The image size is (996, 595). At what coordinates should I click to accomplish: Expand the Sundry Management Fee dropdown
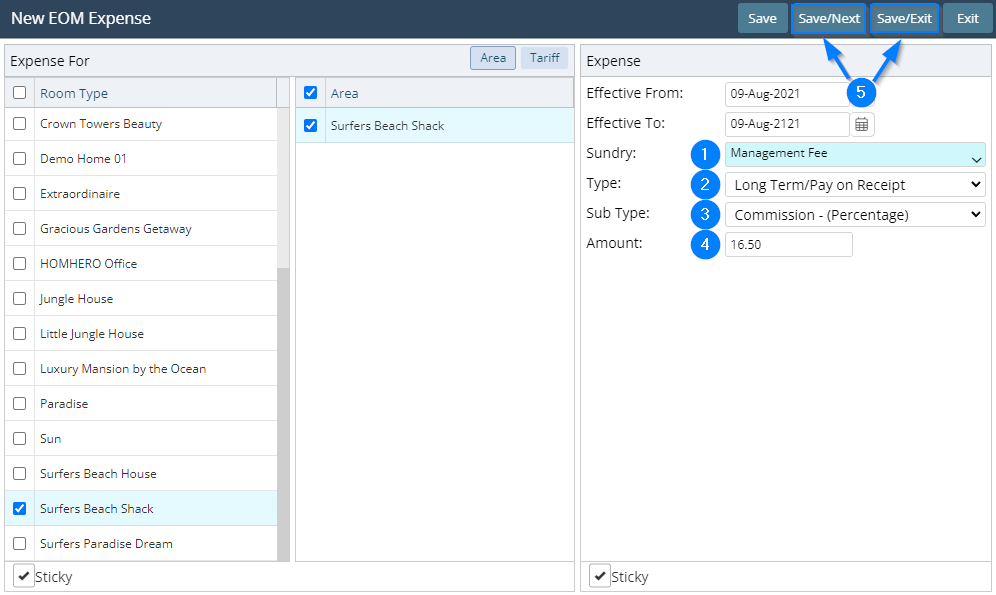[x=854, y=155]
